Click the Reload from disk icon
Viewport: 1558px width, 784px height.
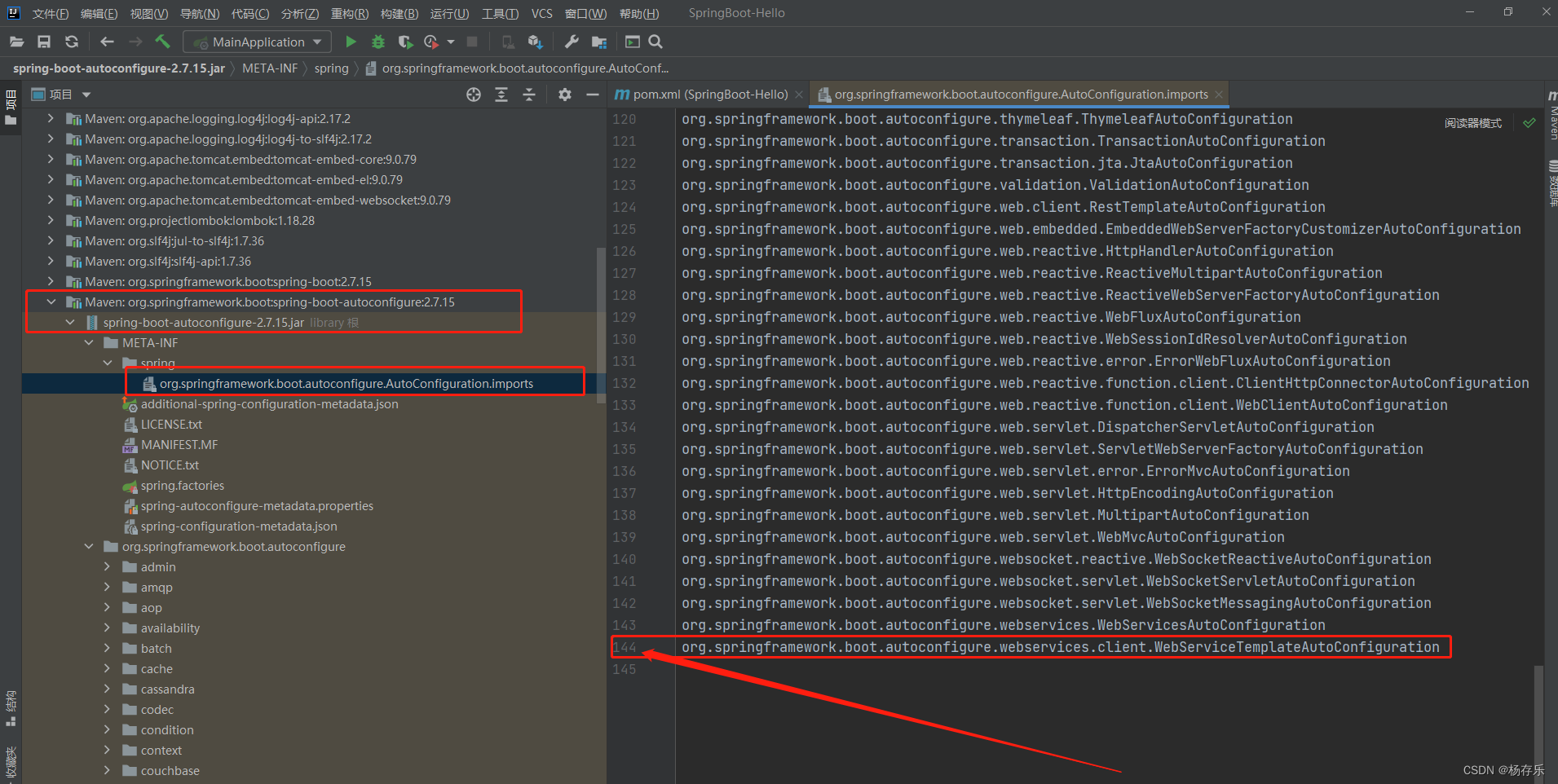click(x=72, y=42)
